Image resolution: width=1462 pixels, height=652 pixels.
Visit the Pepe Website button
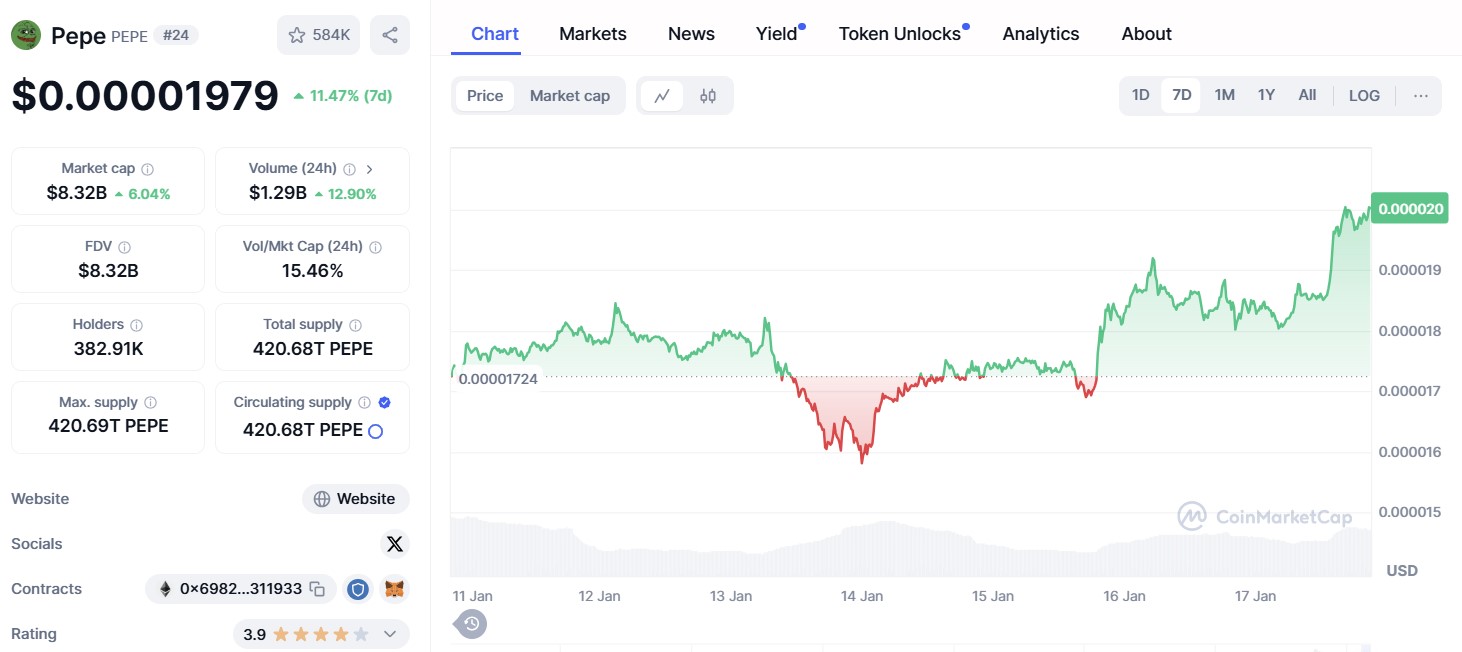pos(355,498)
